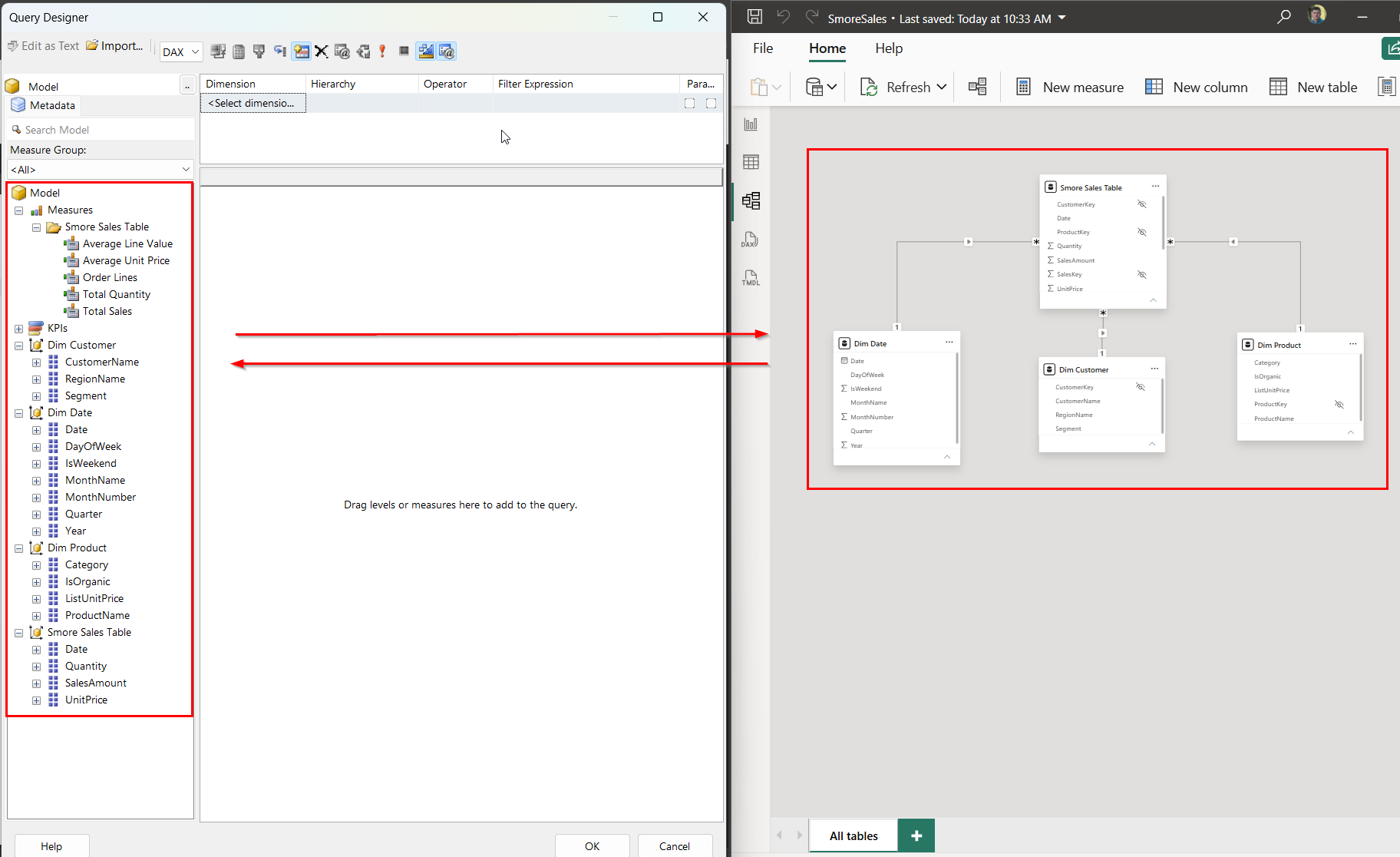Image resolution: width=1400 pixels, height=857 pixels.
Task: Open Model view from Power BI sidebar
Action: pos(751,201)
